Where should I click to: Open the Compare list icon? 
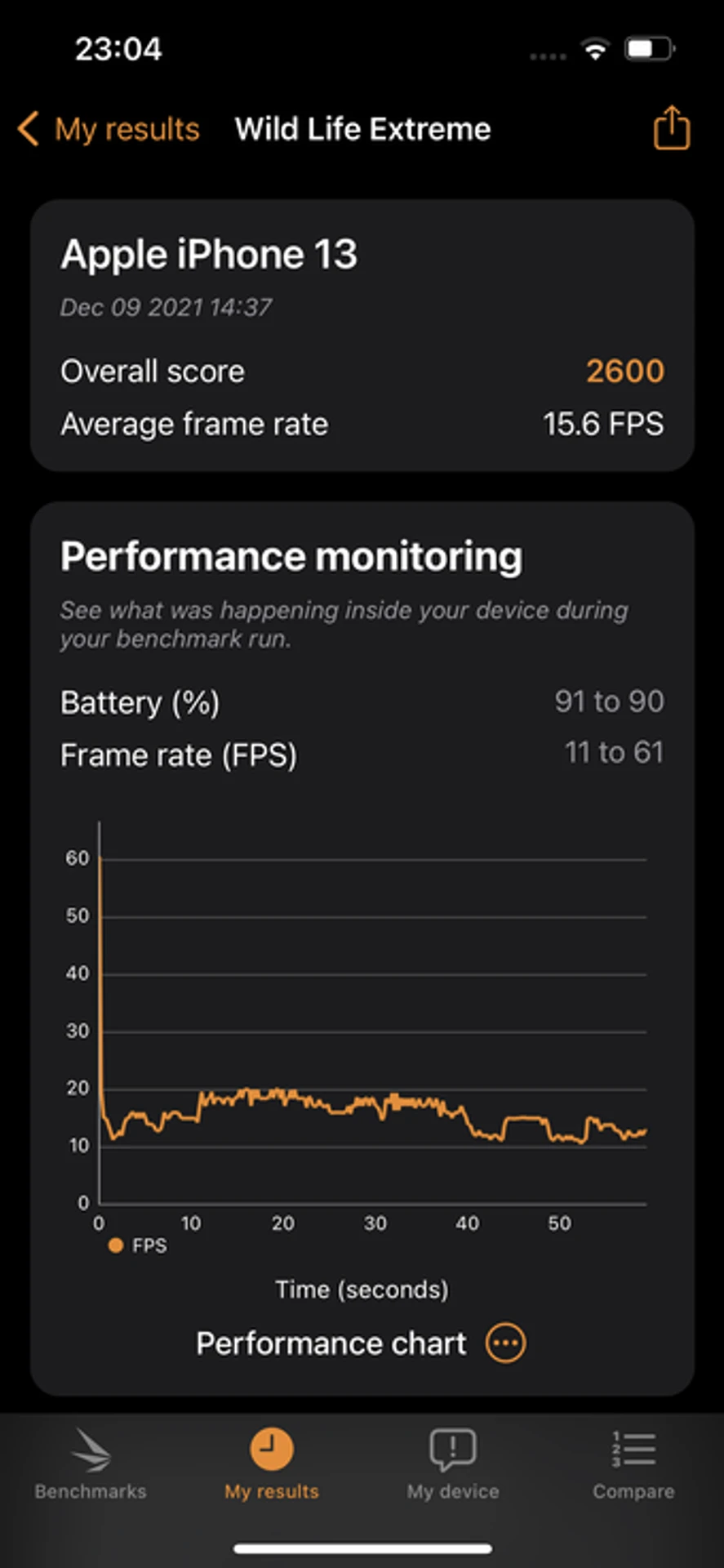[x=634, y=1450]
